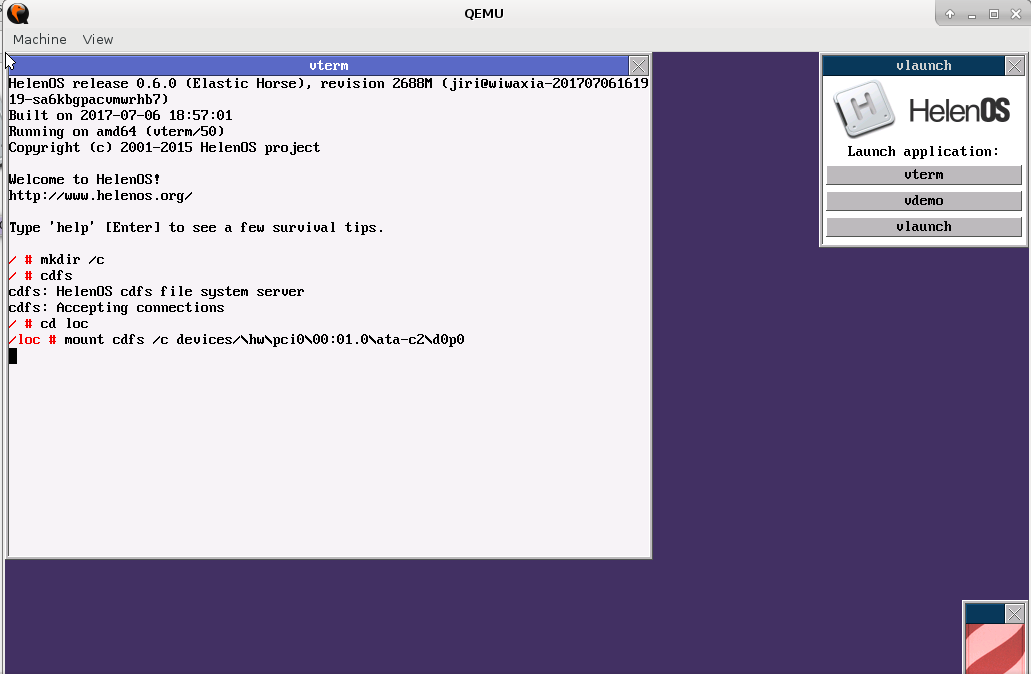Screen dimensions: 1031x674
Task: Close the QEMU window
Action: click(1016, 14)
